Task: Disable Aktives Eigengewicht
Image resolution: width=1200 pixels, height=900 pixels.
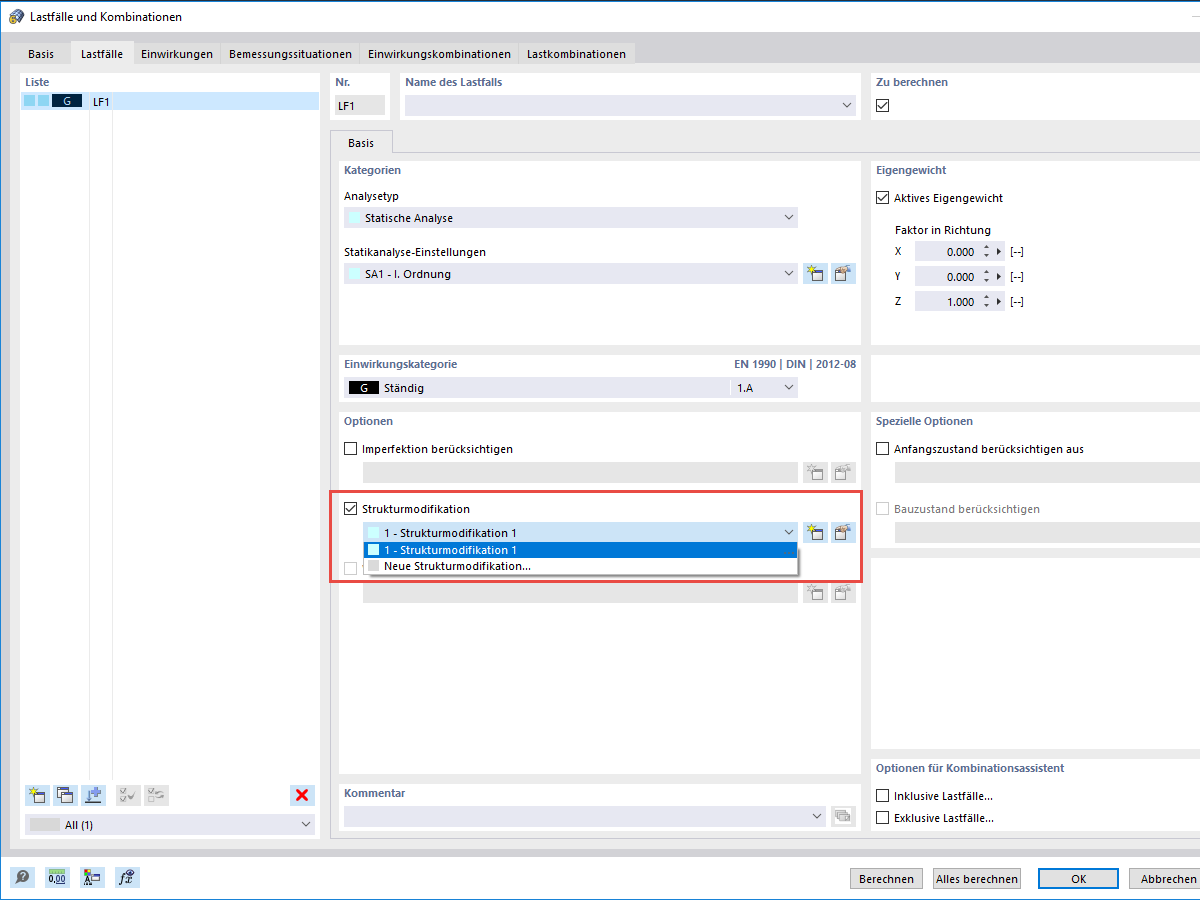Action: 882,197
